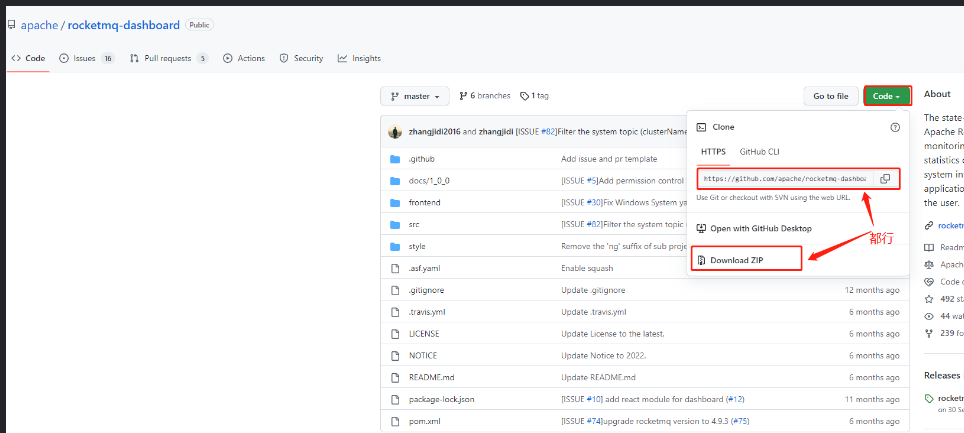The image size is (964, 433).
Task: Open the Actions tab
Action: (x=244, y=58)
